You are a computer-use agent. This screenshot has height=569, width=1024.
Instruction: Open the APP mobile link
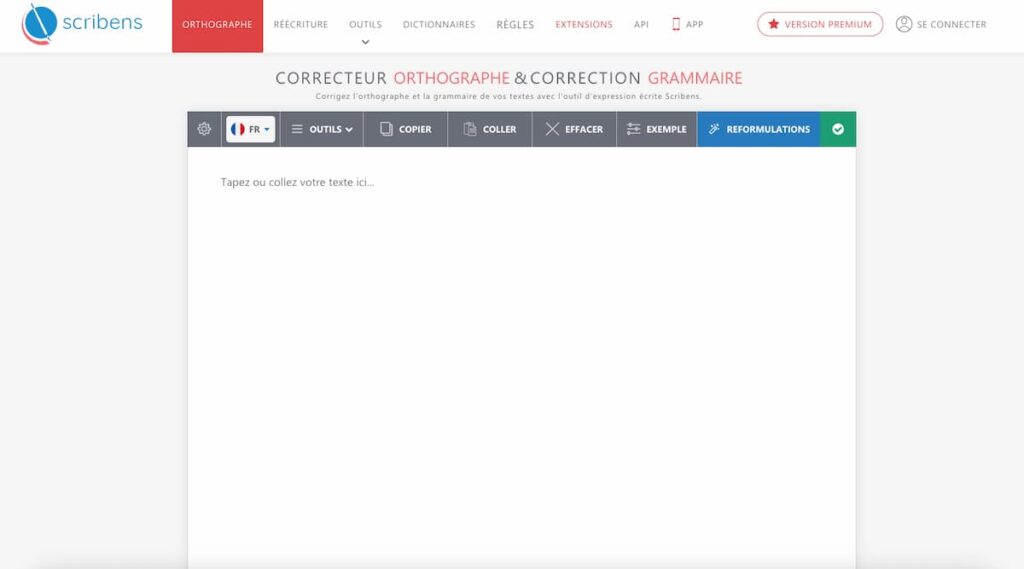688,25
